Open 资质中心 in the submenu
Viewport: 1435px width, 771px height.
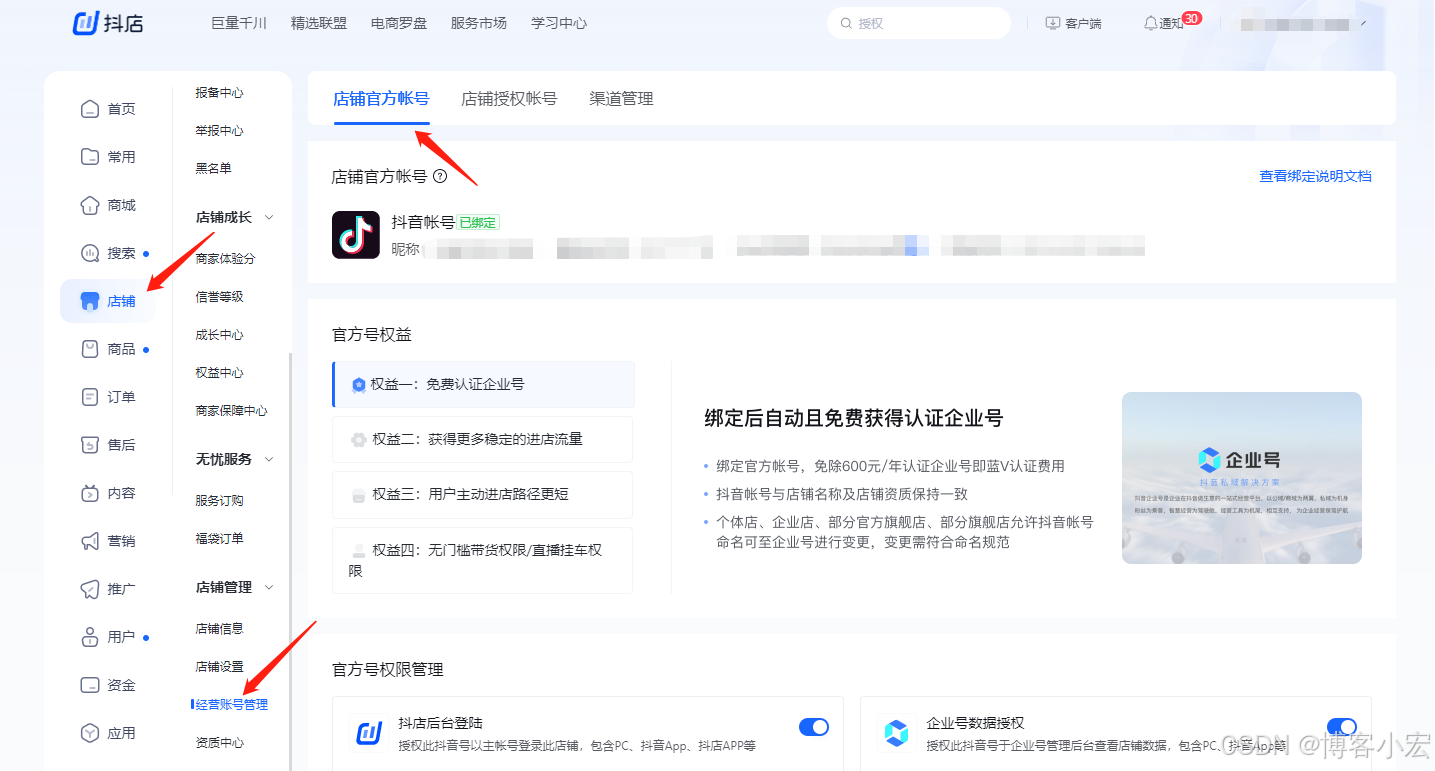click(x=220, y=743)
